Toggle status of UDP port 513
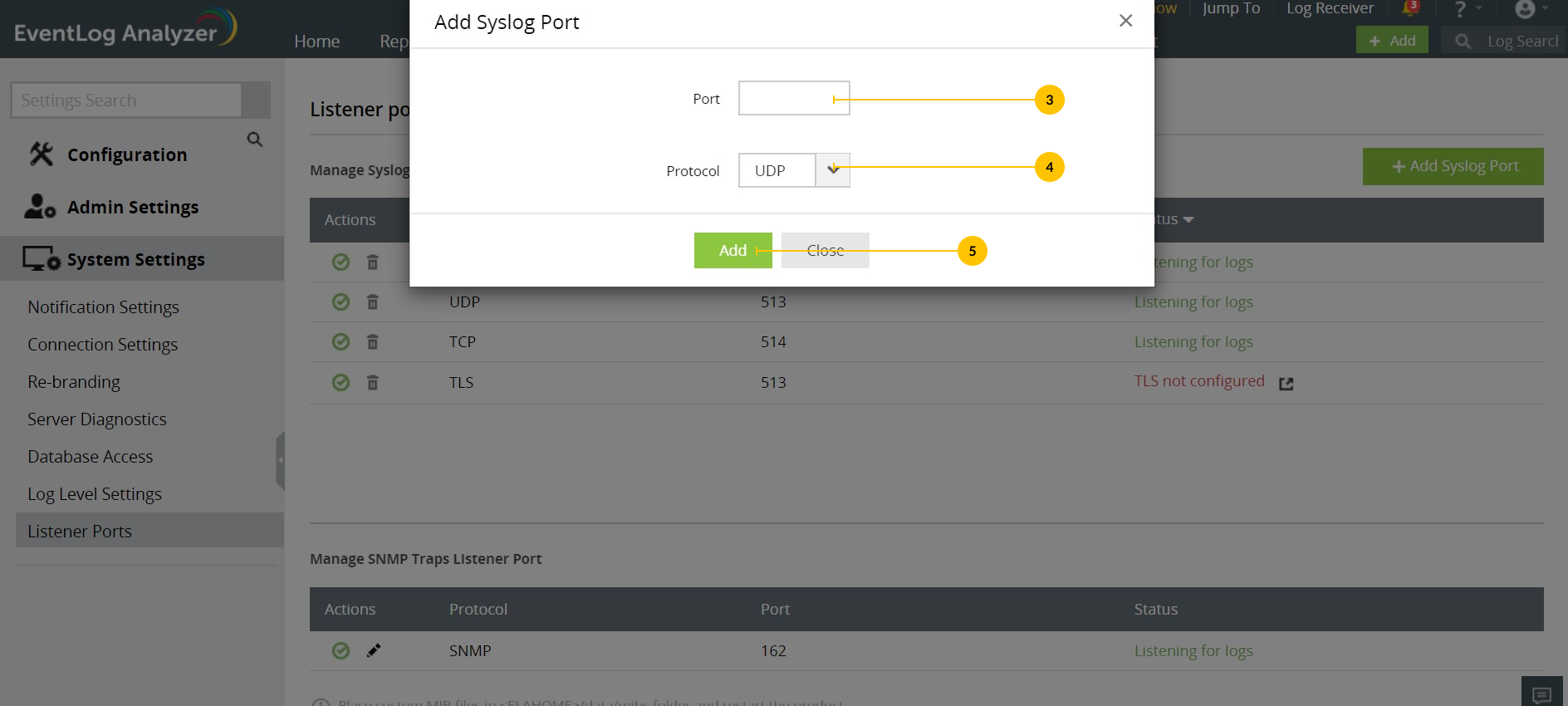This screenshot has height=706, width=1568. (x=341, y=302)
